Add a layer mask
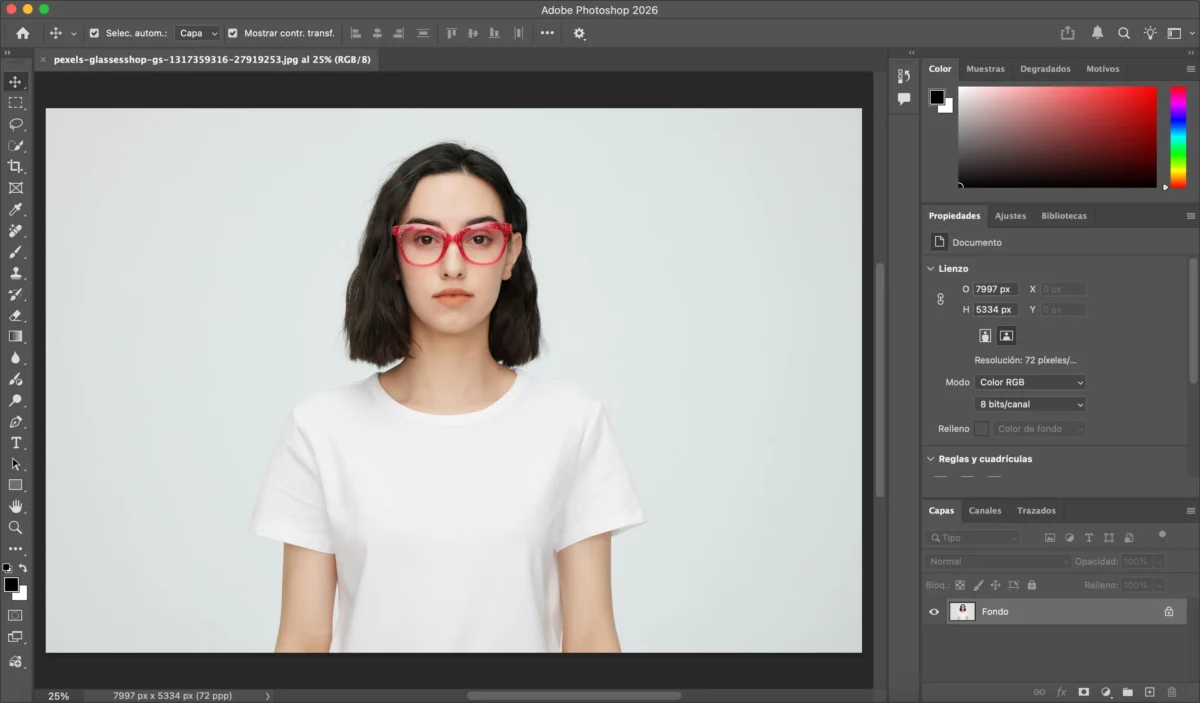This screenshot has width=1200, height=703. click(x=1083, y=692)
